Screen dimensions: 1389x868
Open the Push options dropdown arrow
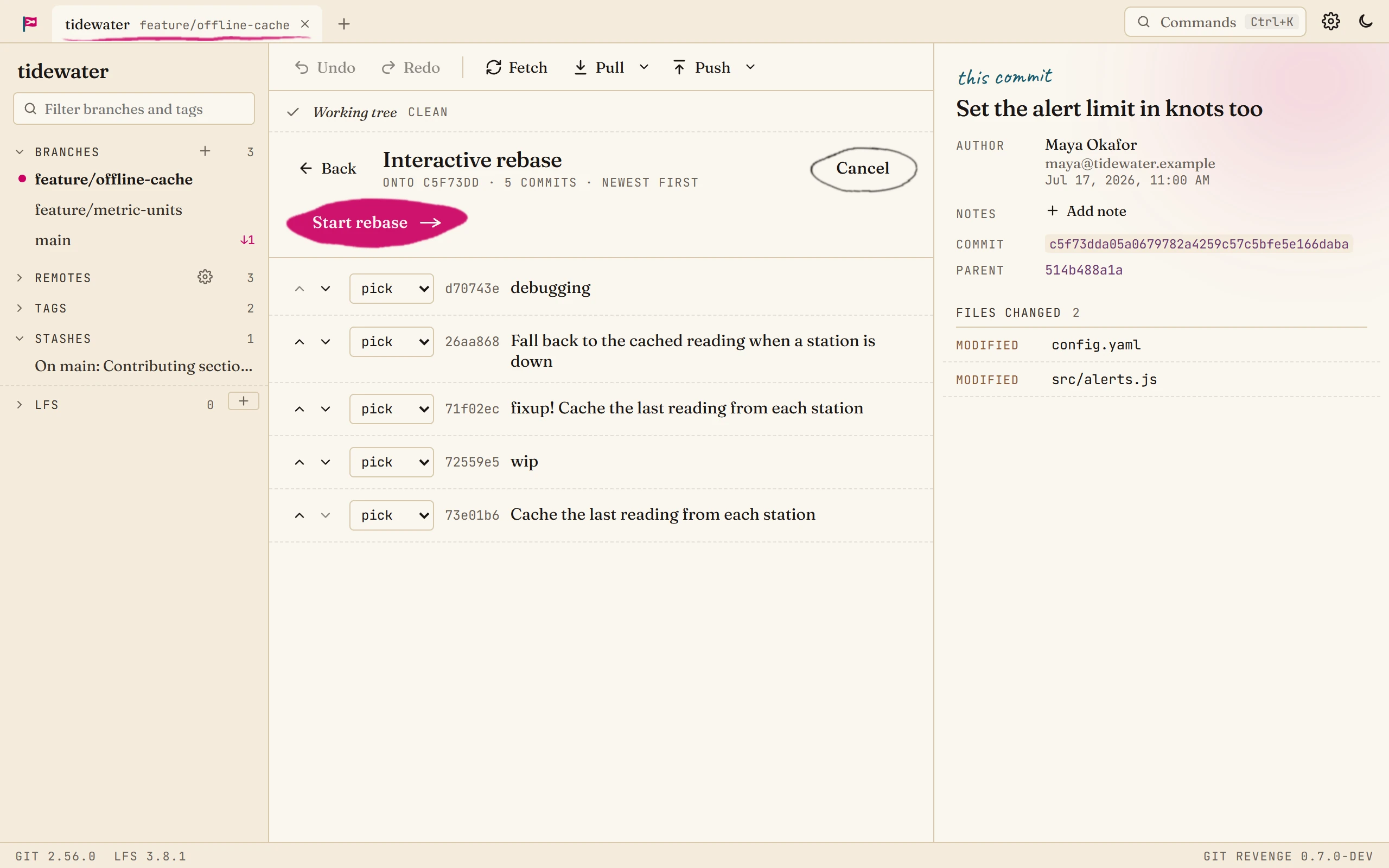coord(750,67)
